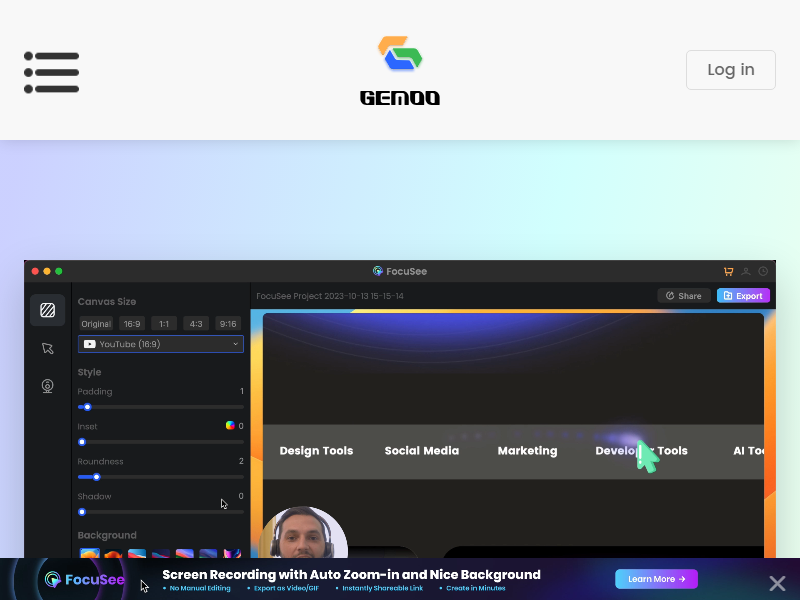The height and width of the screenshot is (600, 800).
Task: Click the Export button
Action: 743,296
